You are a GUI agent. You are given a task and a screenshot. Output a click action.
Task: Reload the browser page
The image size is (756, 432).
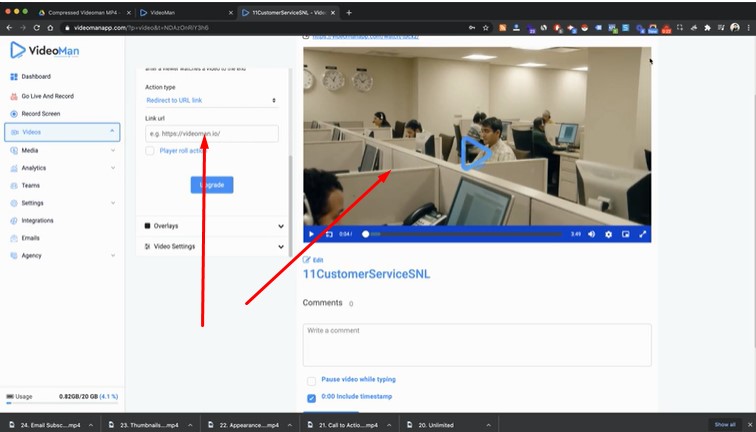(37, 28)
